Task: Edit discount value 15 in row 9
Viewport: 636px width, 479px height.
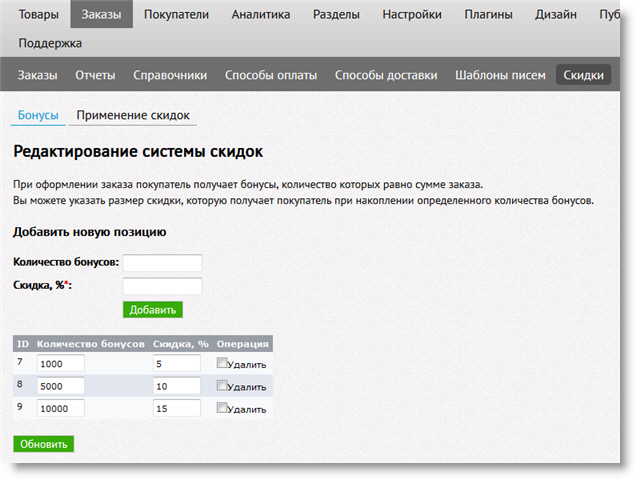Action: (176, 408)
